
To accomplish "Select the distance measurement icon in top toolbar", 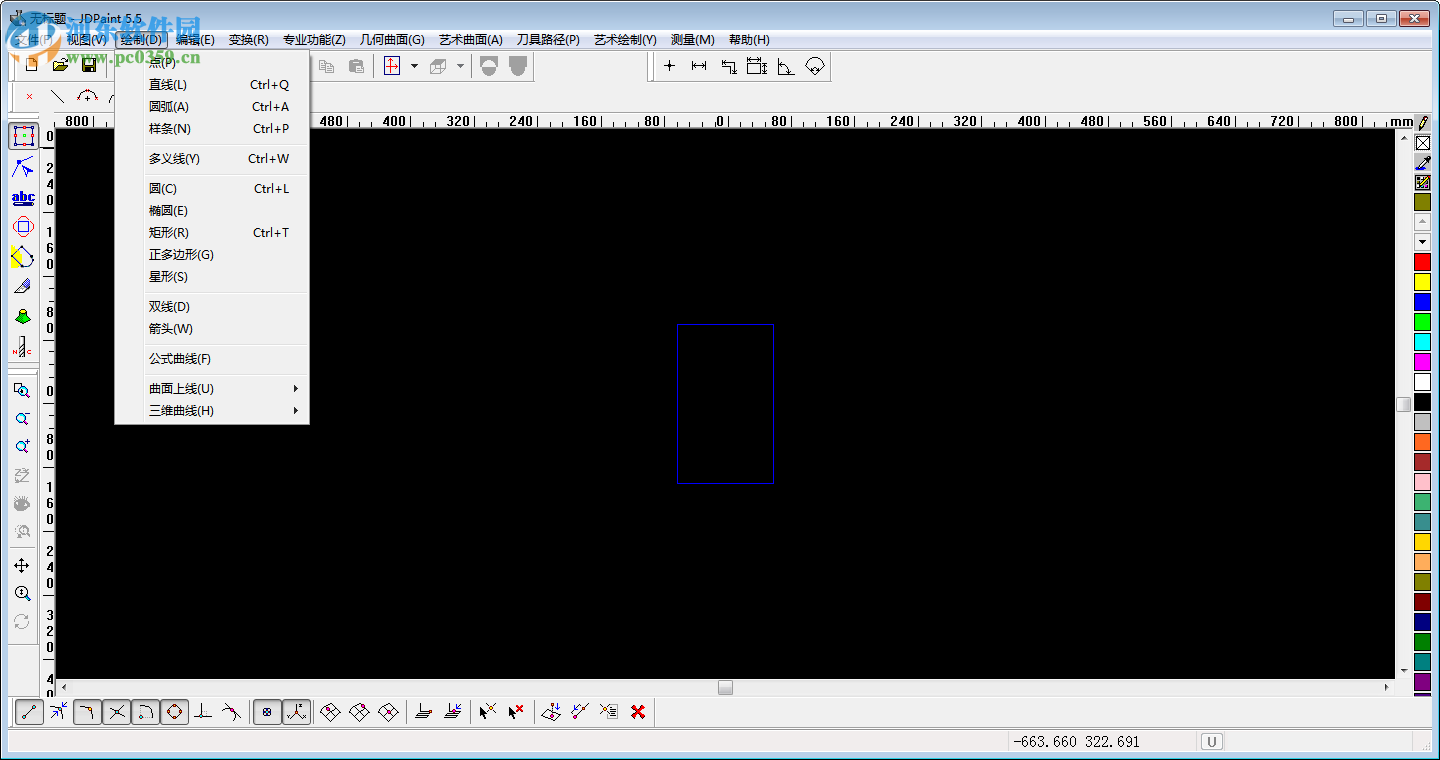I will click(699, 65).
